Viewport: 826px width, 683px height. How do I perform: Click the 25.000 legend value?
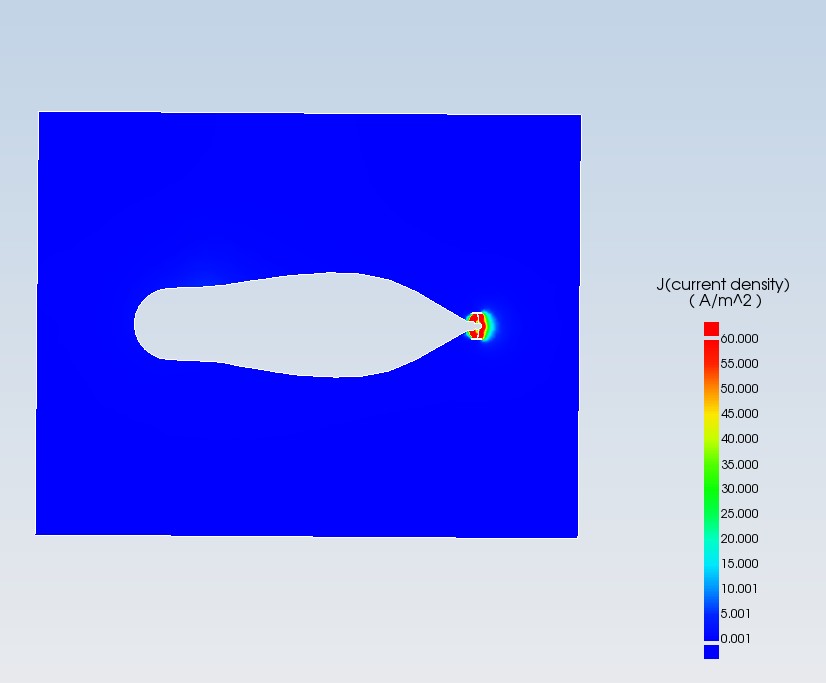pos(739,514)
